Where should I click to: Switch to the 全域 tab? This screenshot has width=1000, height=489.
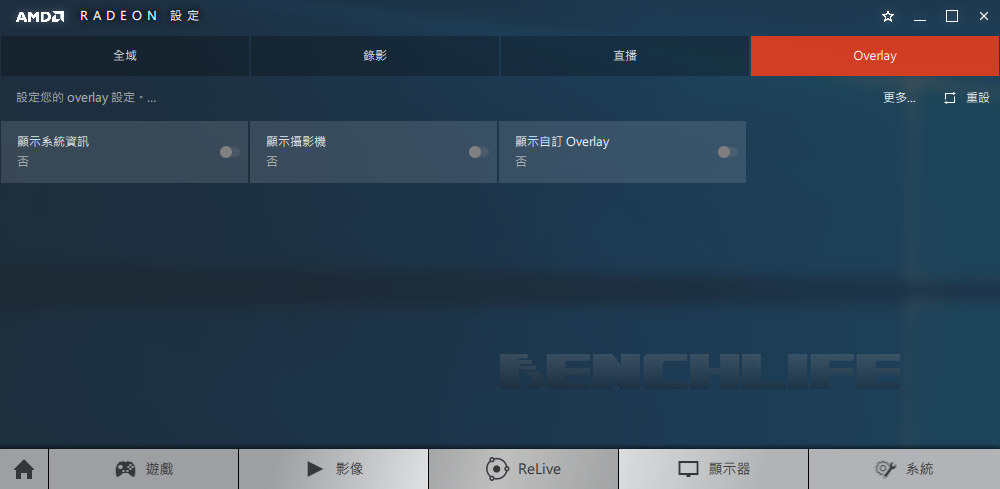coord(125,56)
